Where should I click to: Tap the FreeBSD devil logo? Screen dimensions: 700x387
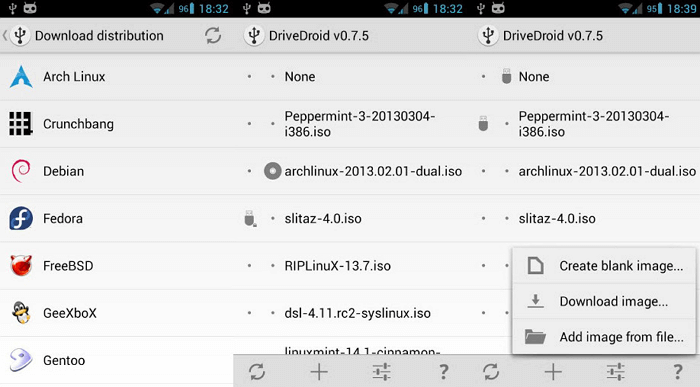tap(21, 266)
